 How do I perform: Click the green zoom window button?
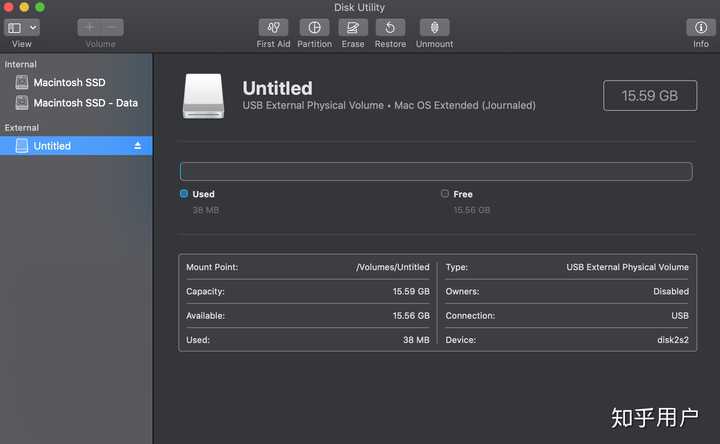(40, 7)
